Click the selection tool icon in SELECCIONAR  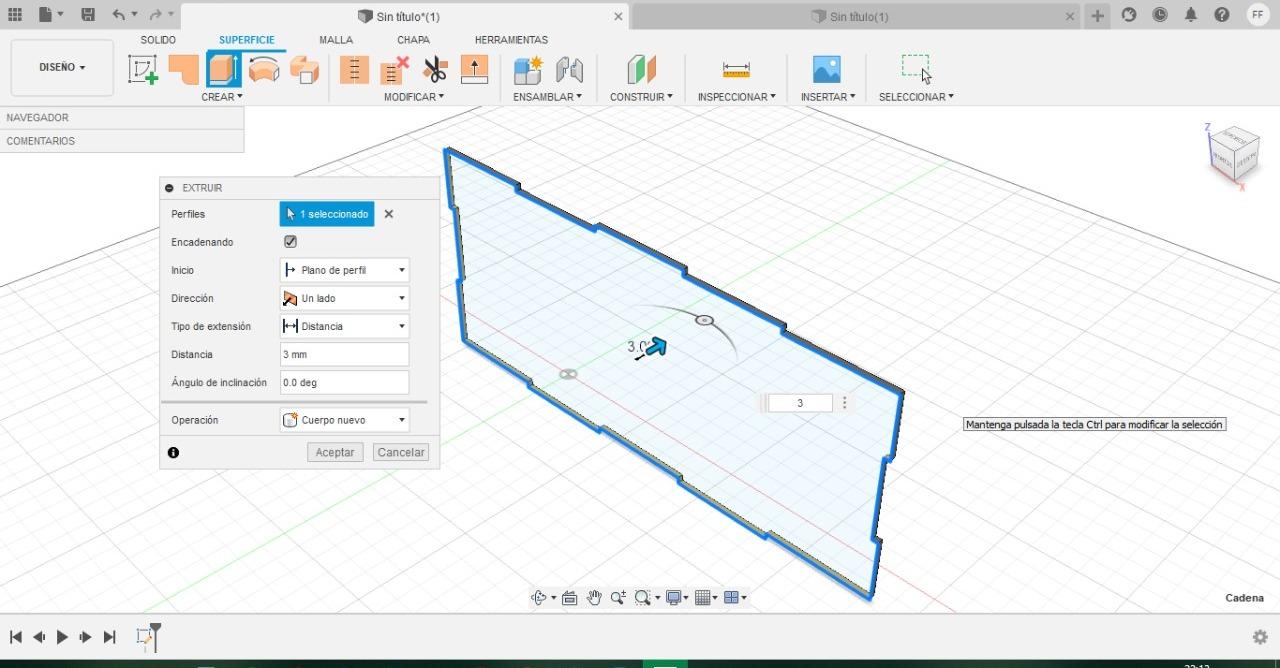tap(916, 70)
